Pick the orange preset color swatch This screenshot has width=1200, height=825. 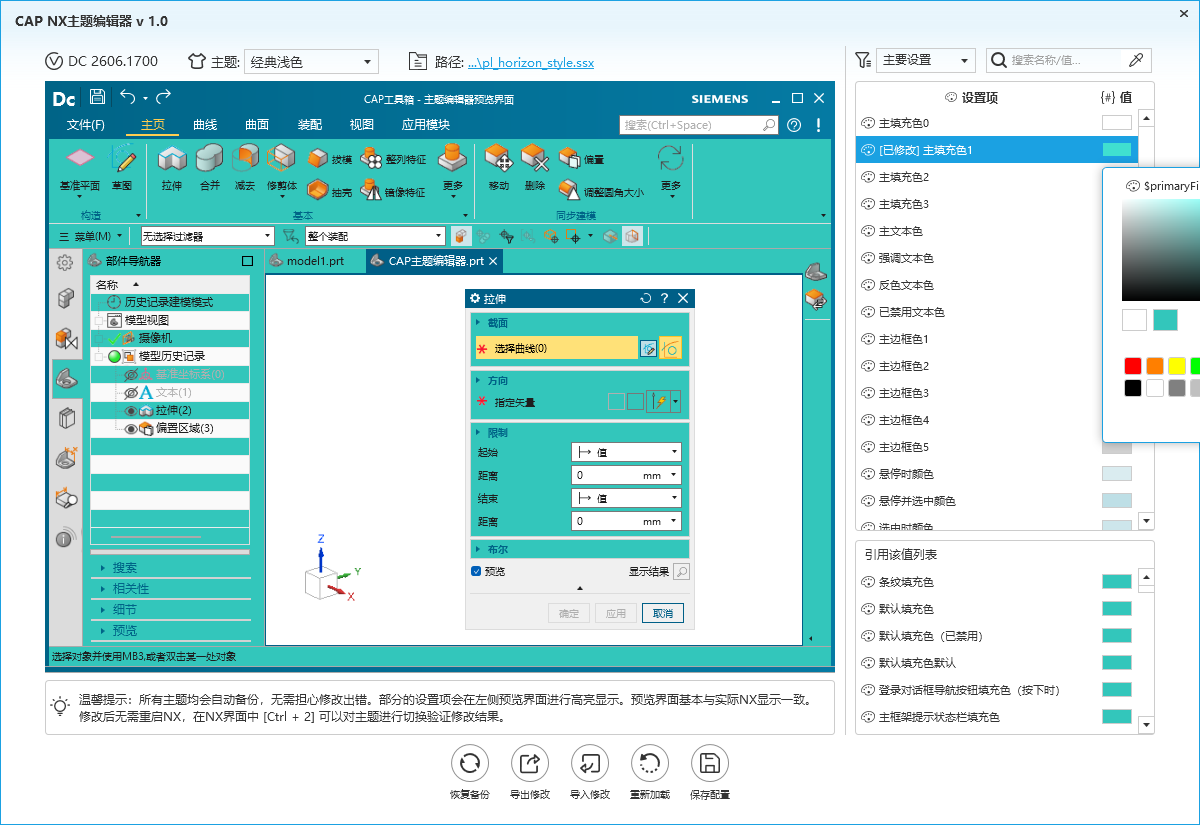(x=1155, y=366)
